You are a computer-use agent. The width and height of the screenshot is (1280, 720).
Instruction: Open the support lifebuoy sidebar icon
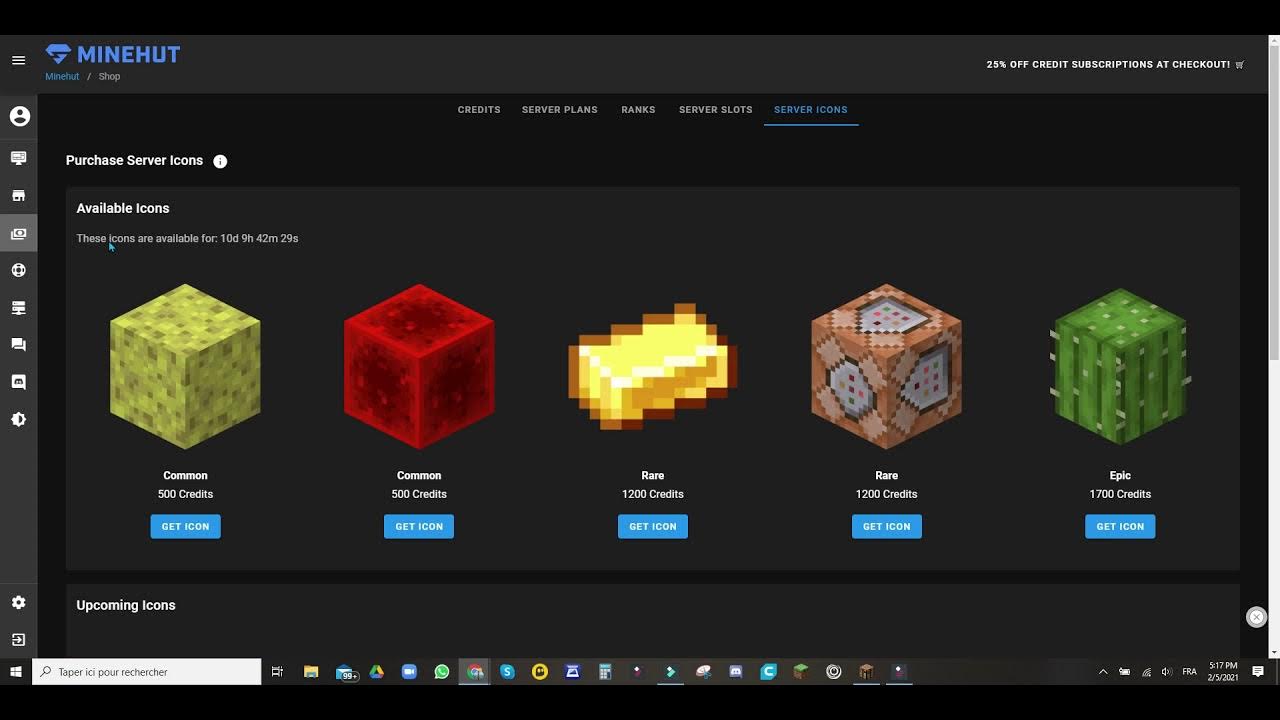tap(19, 270)
